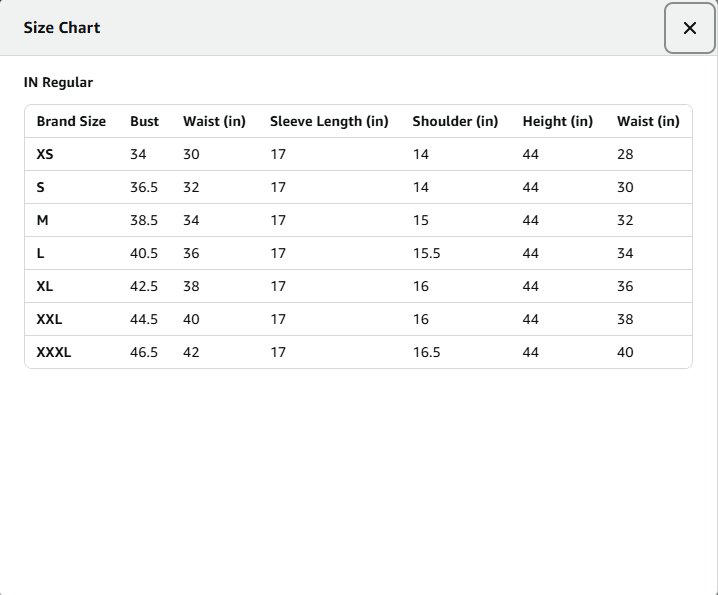
Task: Click the Brand Size column header
Action: coord(71,121)
